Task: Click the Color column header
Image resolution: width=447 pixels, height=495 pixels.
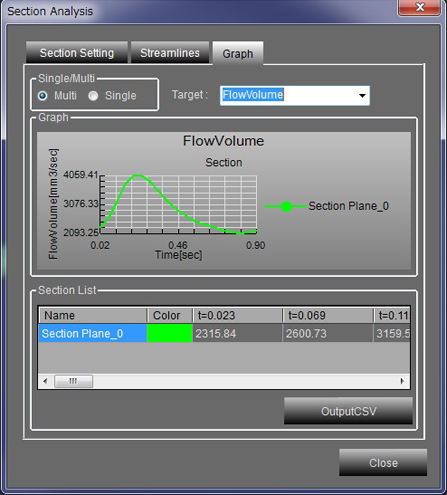Action: click(x=170, y=315)
